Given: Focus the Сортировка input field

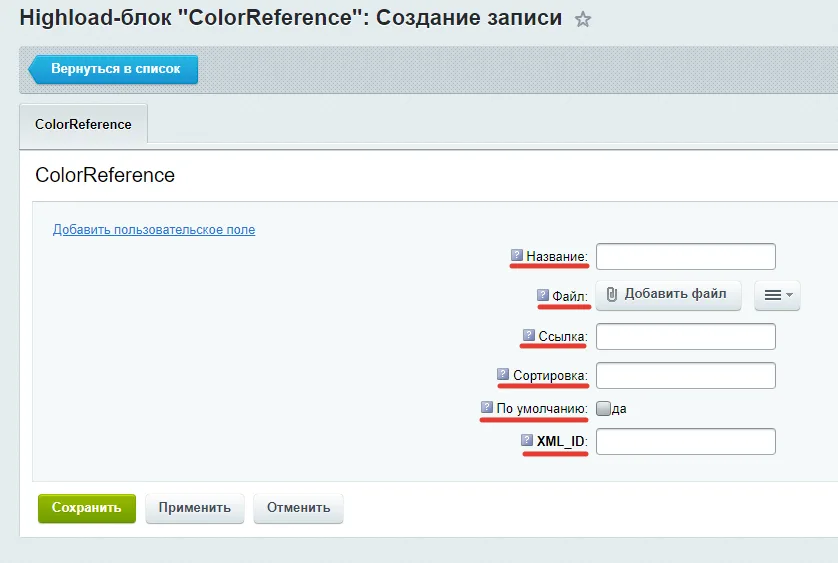Looking at the screenshot, I should pos(686,375).
